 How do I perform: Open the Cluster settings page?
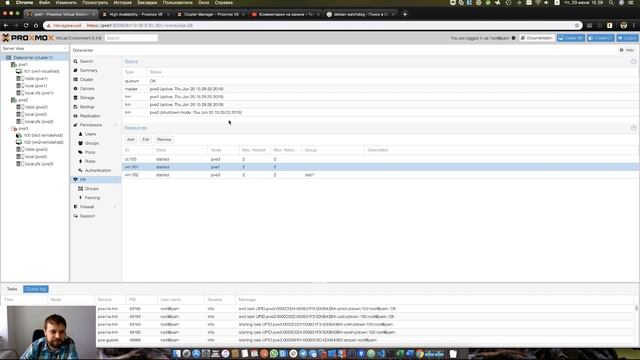(x=86, y=79)
